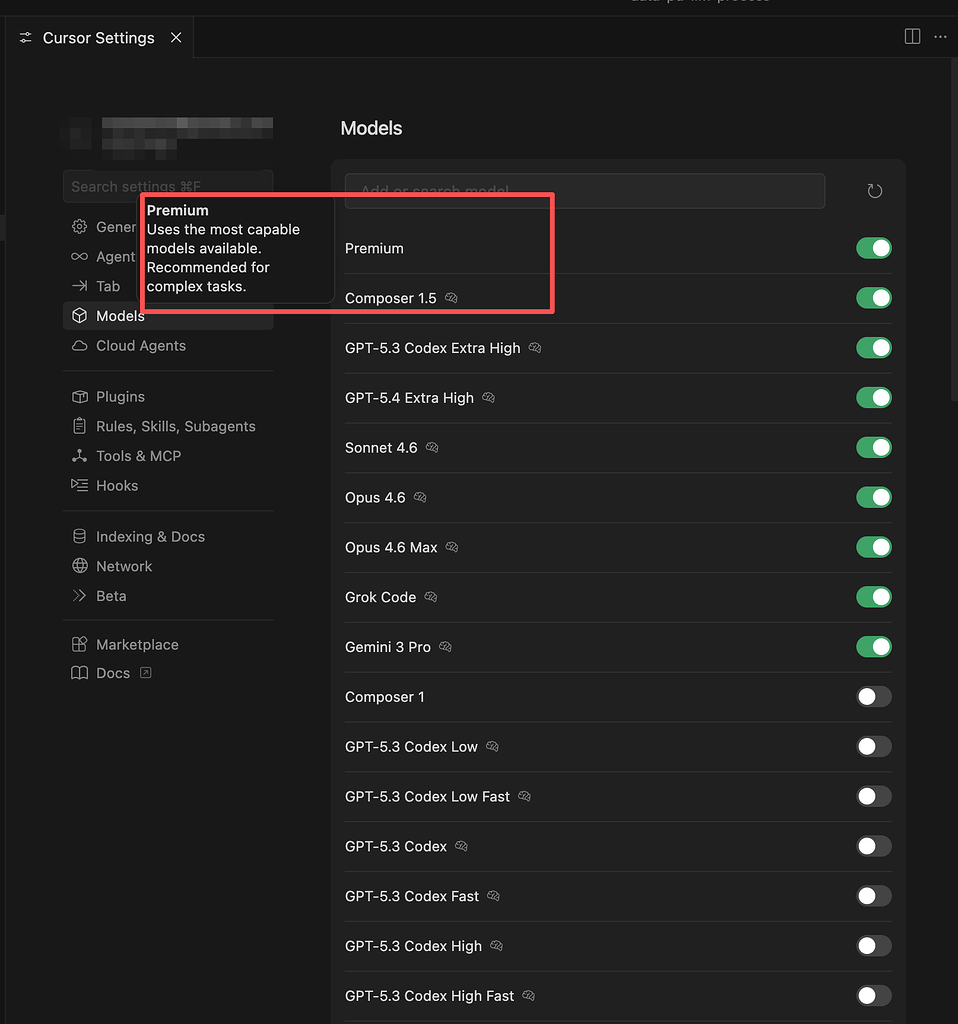Click the vertical scrollbar on right edge
This screenshot has height=1024, width=958.
(954, 229)
